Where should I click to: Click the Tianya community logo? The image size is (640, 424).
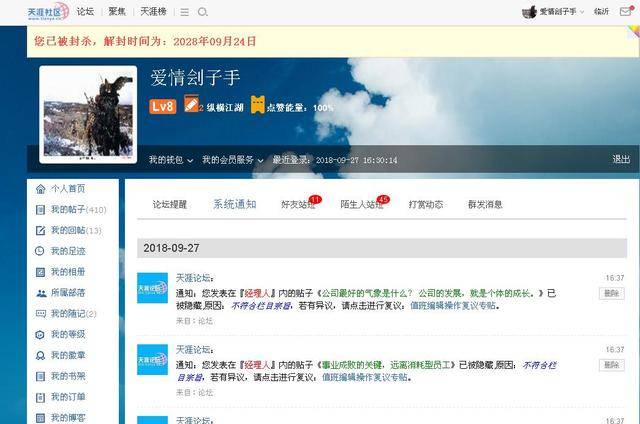[47, 11]
